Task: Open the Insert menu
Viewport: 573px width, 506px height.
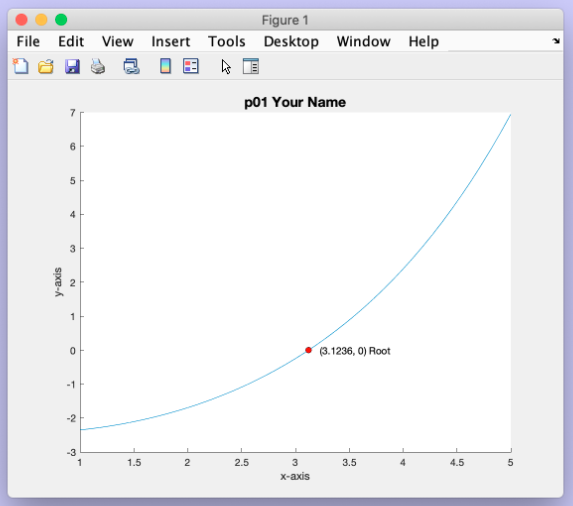Action: tap(171, 41)
